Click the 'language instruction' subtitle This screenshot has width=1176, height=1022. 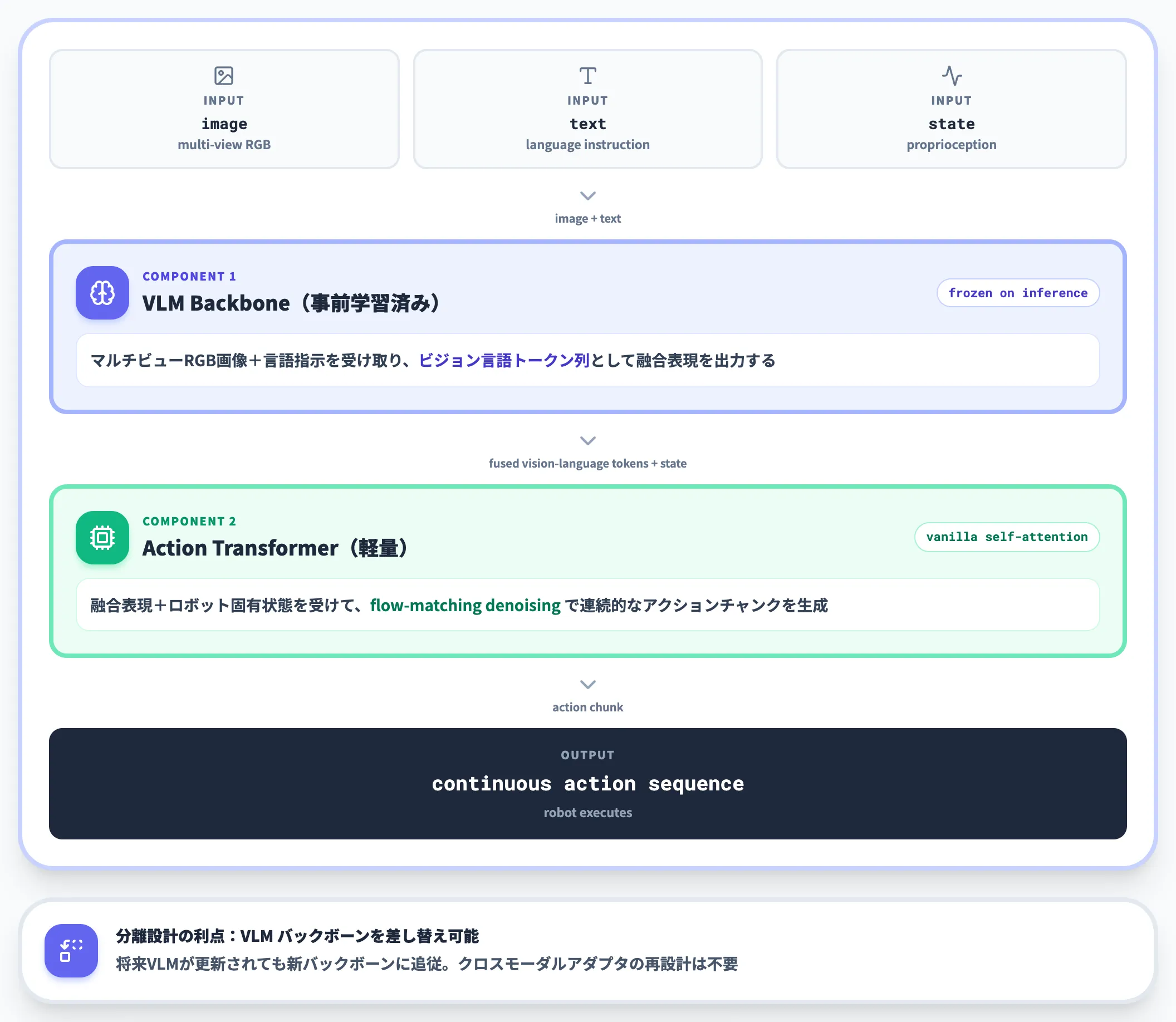(x=587, y=145)
